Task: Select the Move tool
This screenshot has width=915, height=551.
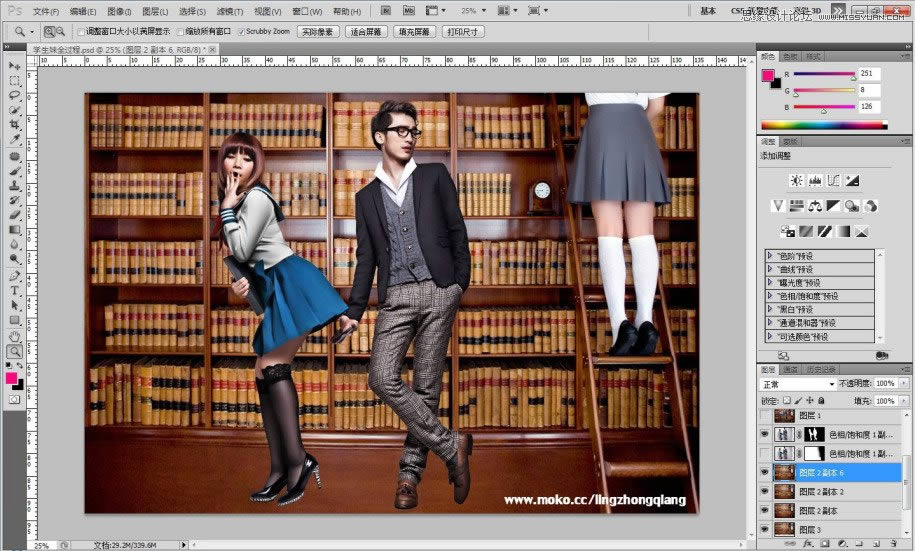Action: 15,65
